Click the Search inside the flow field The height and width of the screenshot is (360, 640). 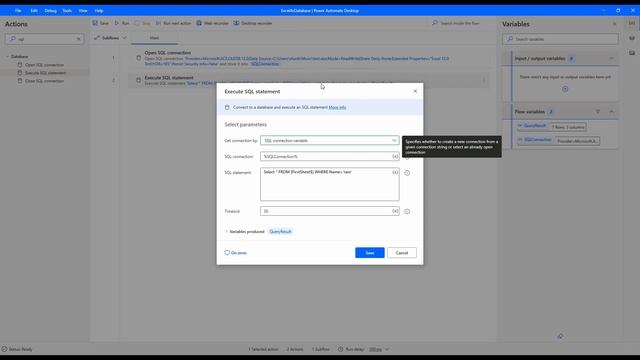[460, 23]
